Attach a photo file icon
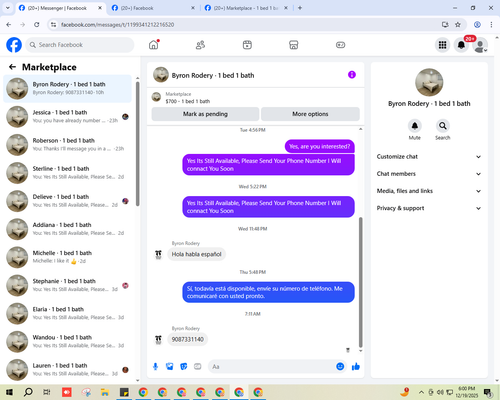Image resolution: width=500 pixels, height=400 pixels. (x=170, y=367)
